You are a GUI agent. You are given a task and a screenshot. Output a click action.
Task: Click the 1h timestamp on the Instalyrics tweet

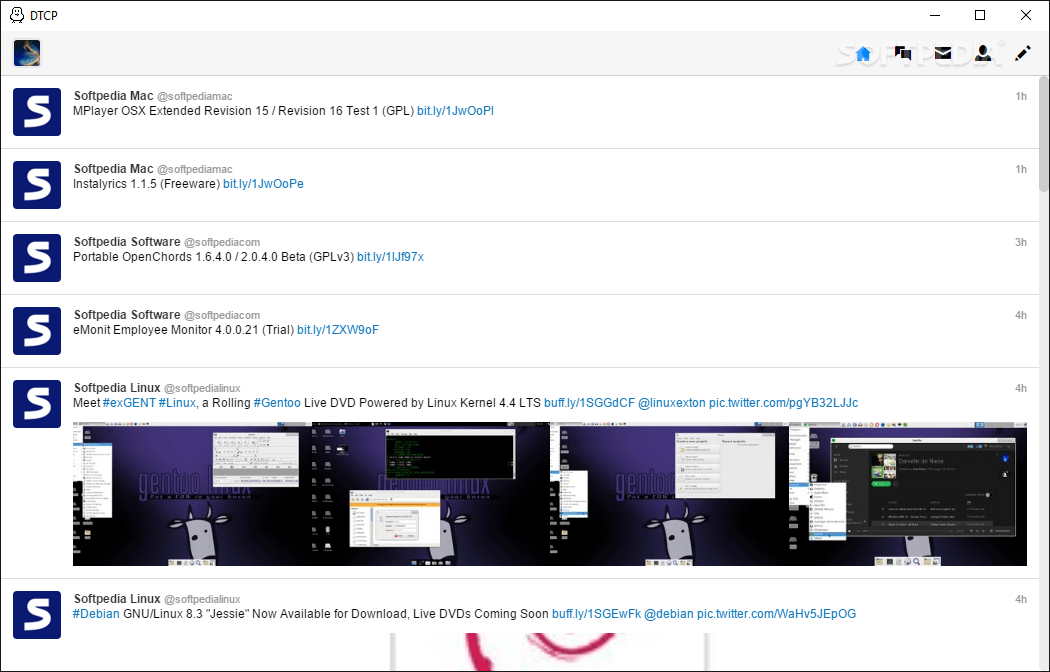click(1021, 169)
